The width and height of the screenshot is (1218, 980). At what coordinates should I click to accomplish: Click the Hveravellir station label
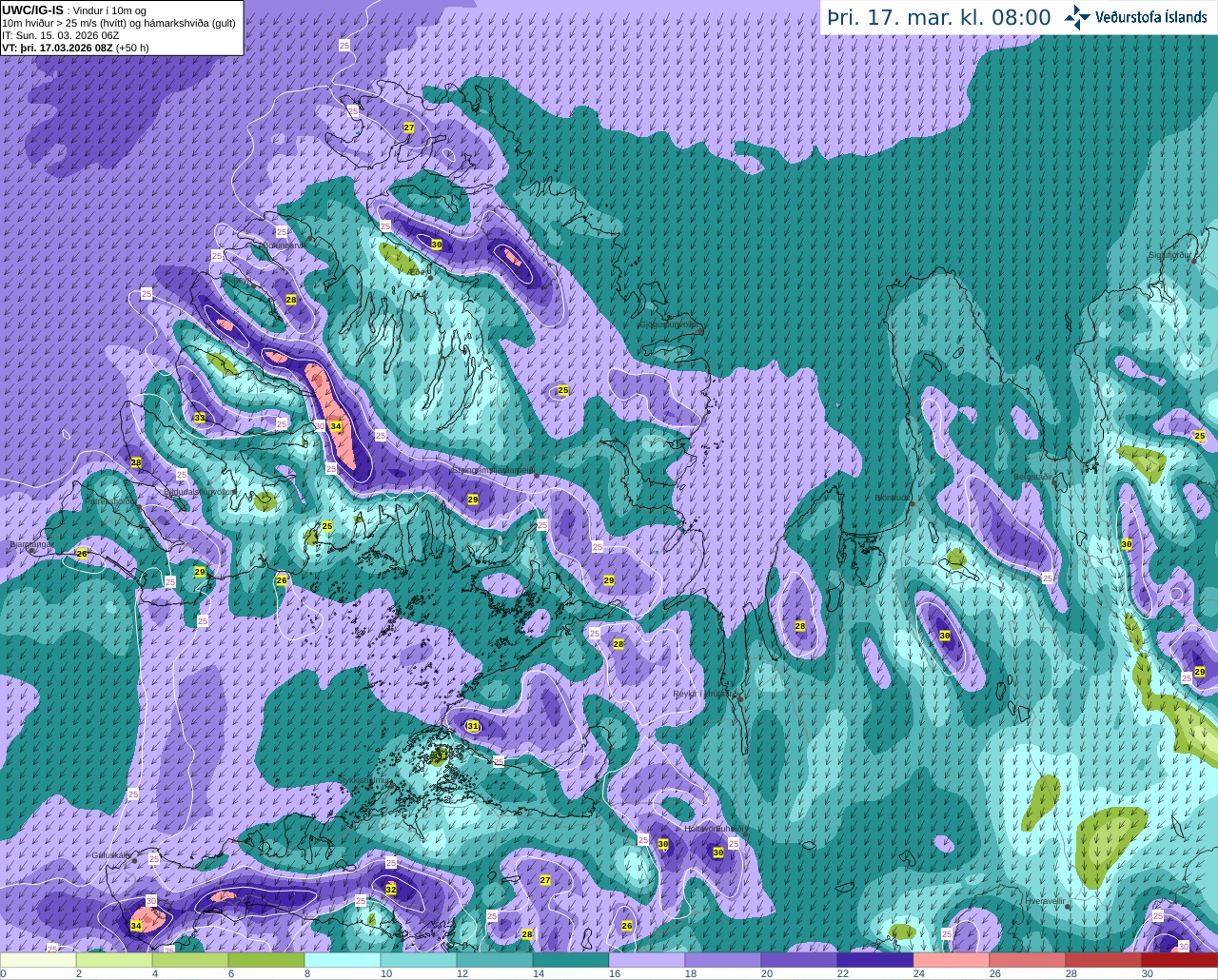click(1045, 900)
